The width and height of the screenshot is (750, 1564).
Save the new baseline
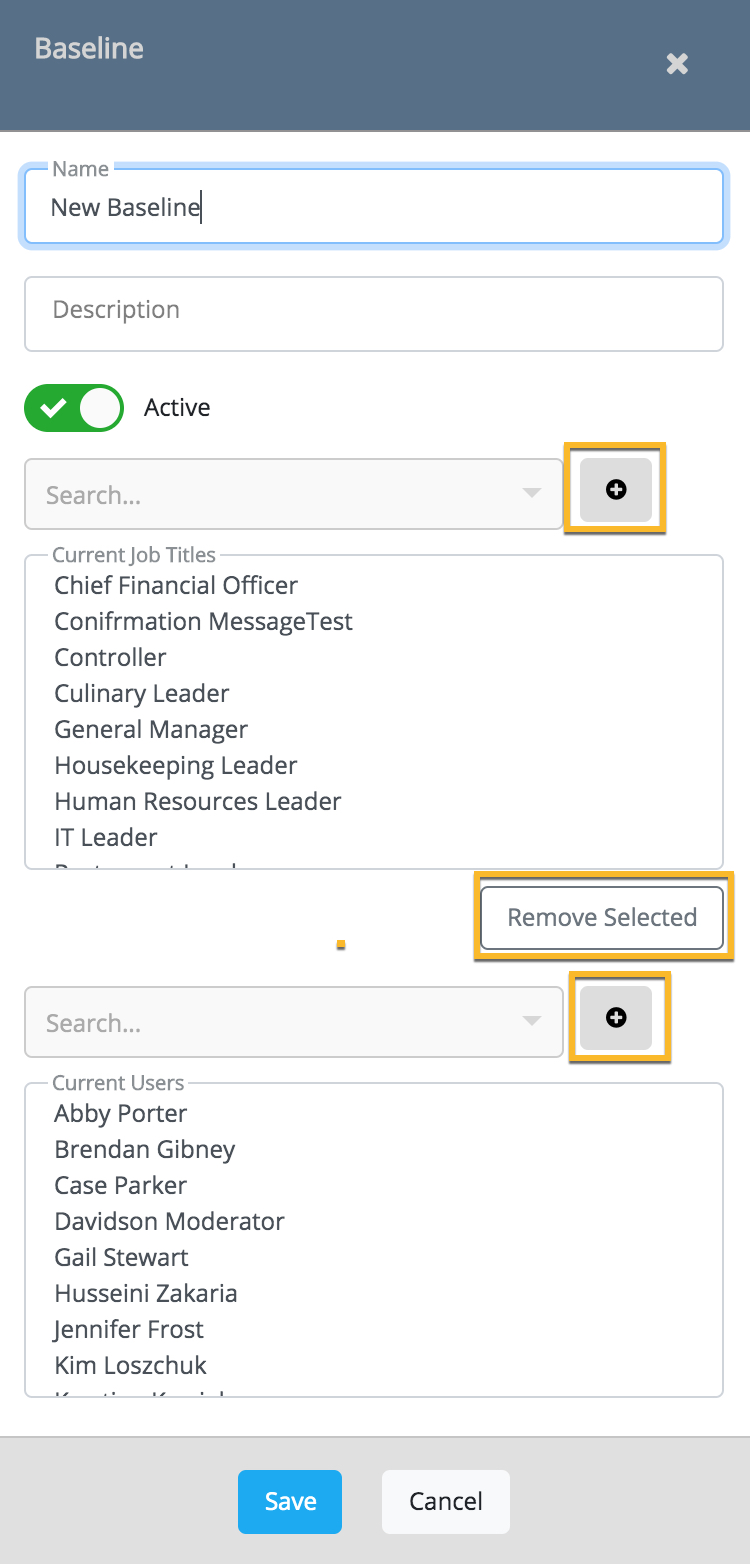pyautogui.click(x=289, y=1501)
